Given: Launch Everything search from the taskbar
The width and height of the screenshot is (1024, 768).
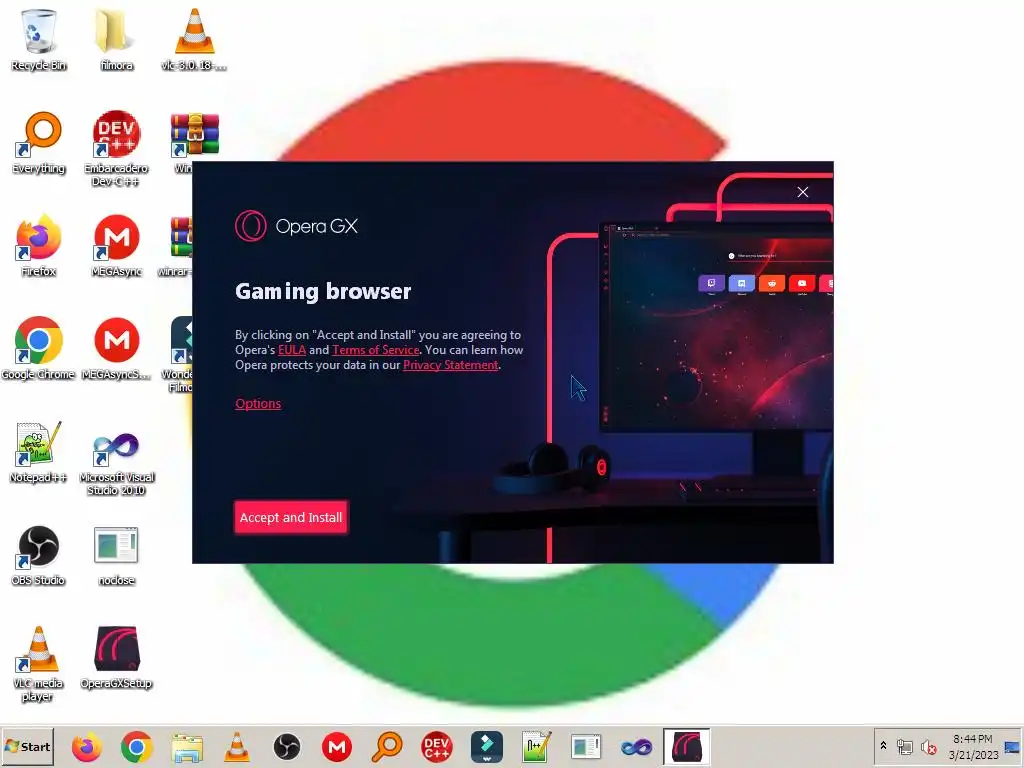Looking at the screenshot, I should [x=387, y=746].
